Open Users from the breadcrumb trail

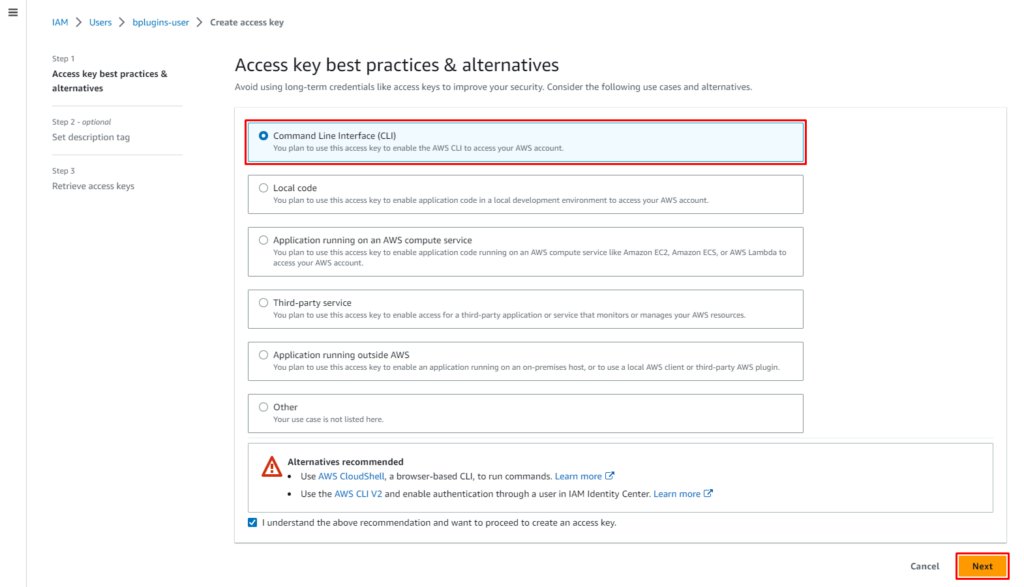pos(100,21)
